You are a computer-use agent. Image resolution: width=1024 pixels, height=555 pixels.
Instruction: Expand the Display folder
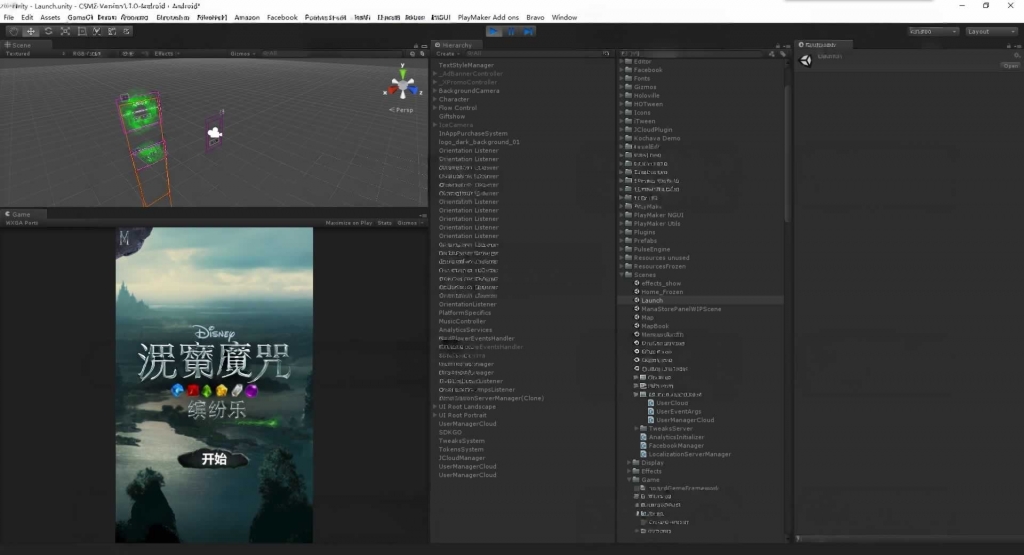pyautogui.click(x=629, y=462)
